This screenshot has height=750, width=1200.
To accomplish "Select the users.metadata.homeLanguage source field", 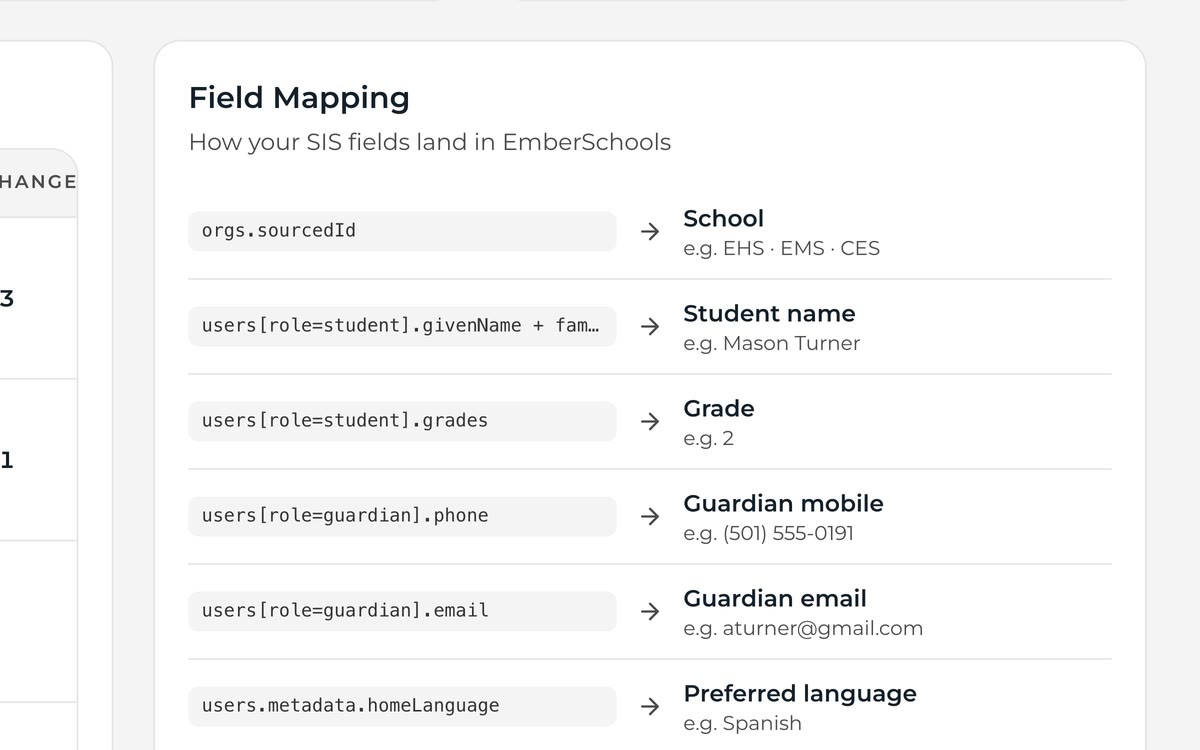I will point(402,706).
